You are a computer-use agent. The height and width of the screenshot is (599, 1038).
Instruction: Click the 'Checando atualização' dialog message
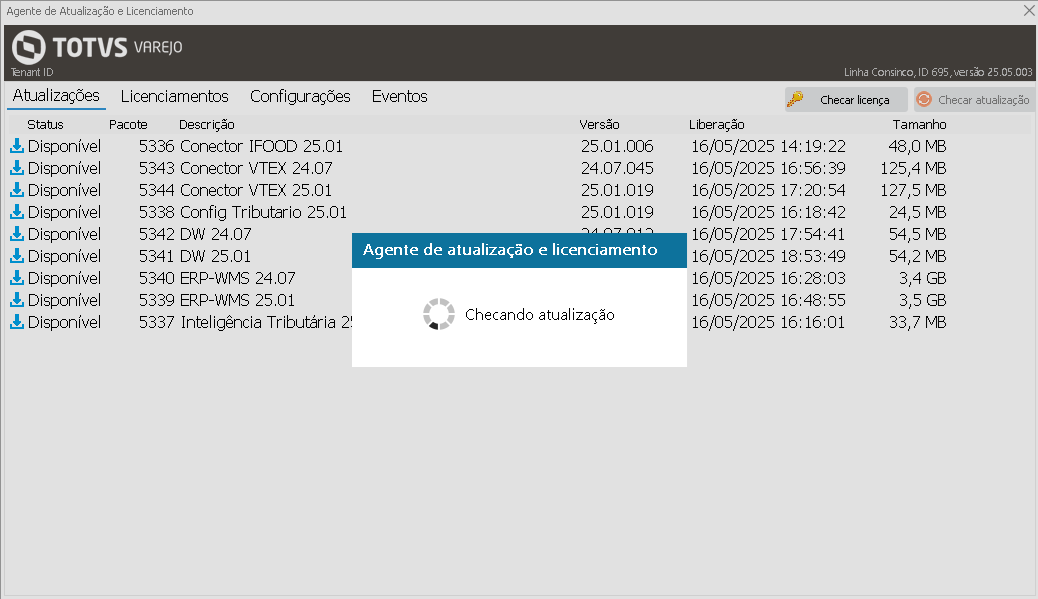(x=540, y=314)
